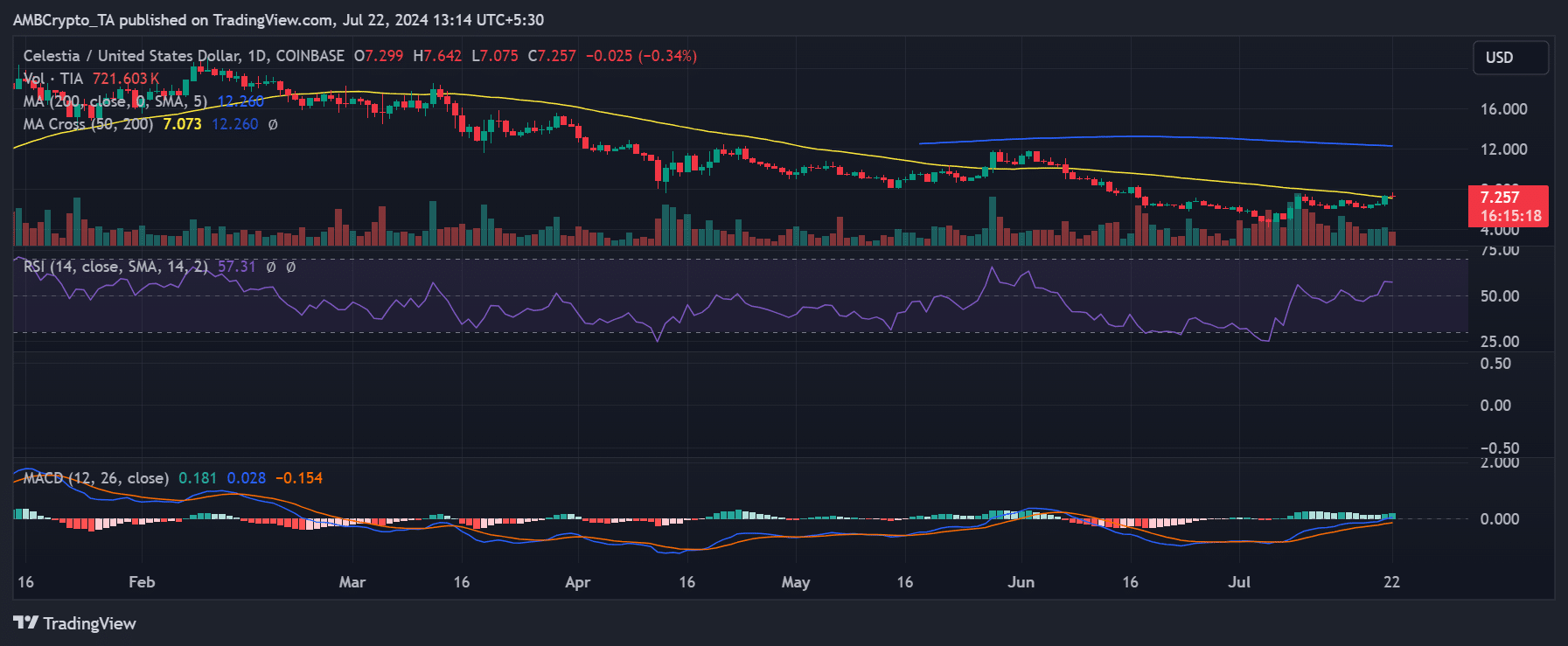Click the Jun date label
1568x646 pixels.
pos(1021,582)
